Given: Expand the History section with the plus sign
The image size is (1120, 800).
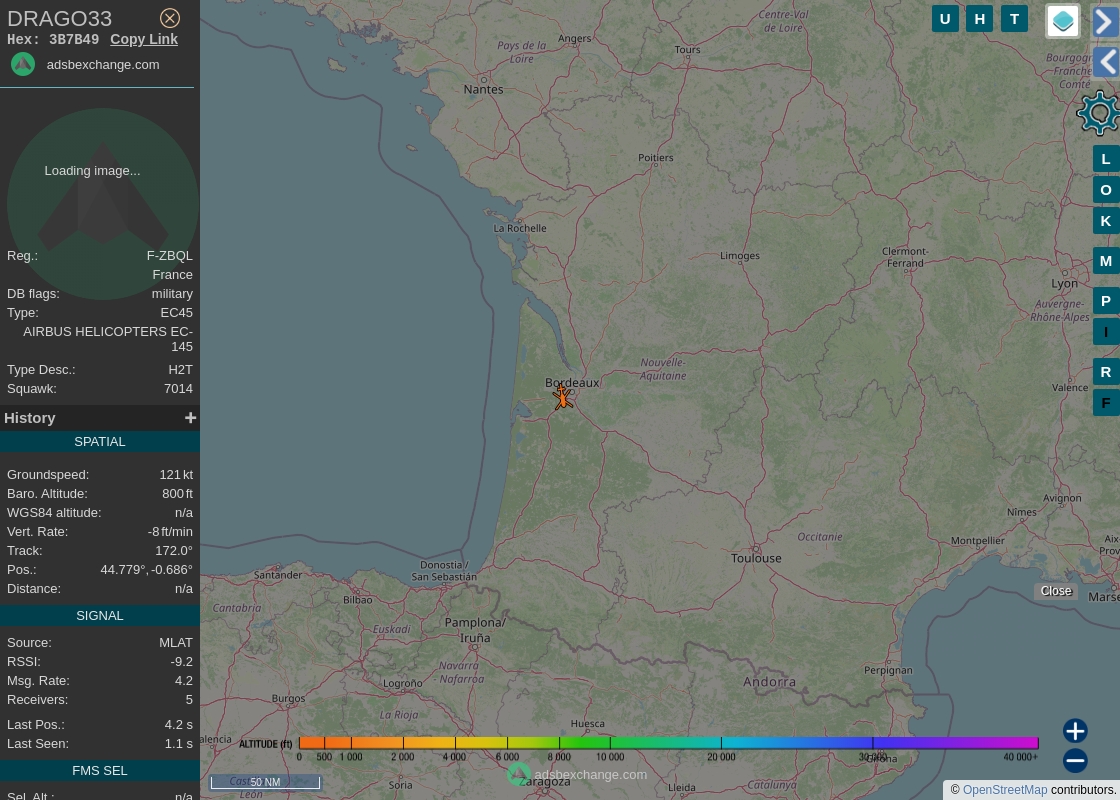Looking at the screenshot, I should pyautogui.click(x=190, y=417).
